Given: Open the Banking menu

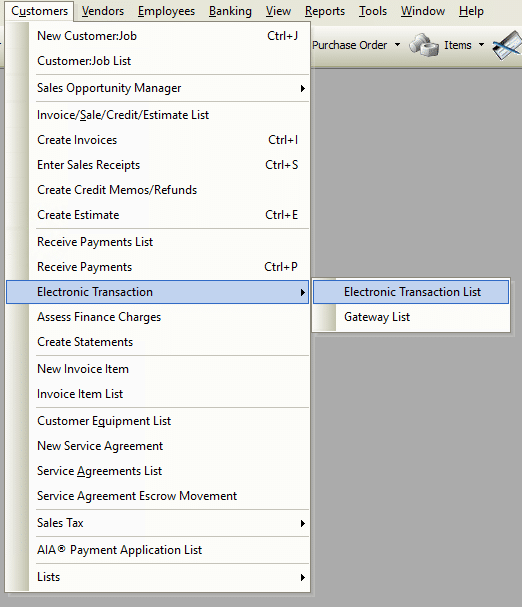Looking at the screenshot, I should (x=230, y=11).
